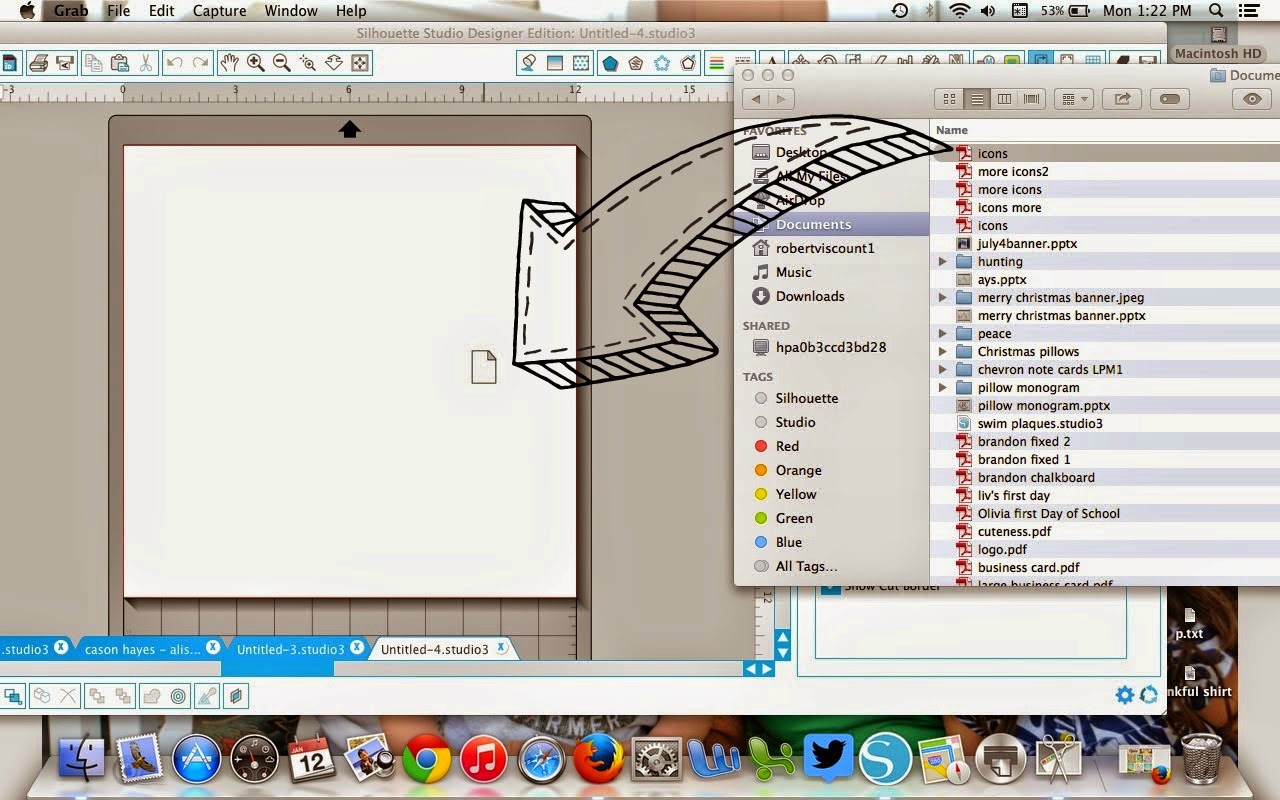Click the dotted blue pentagon outline icon
Image resolution: width=1280 pixels, height=800 pixels.
(662, 63)
